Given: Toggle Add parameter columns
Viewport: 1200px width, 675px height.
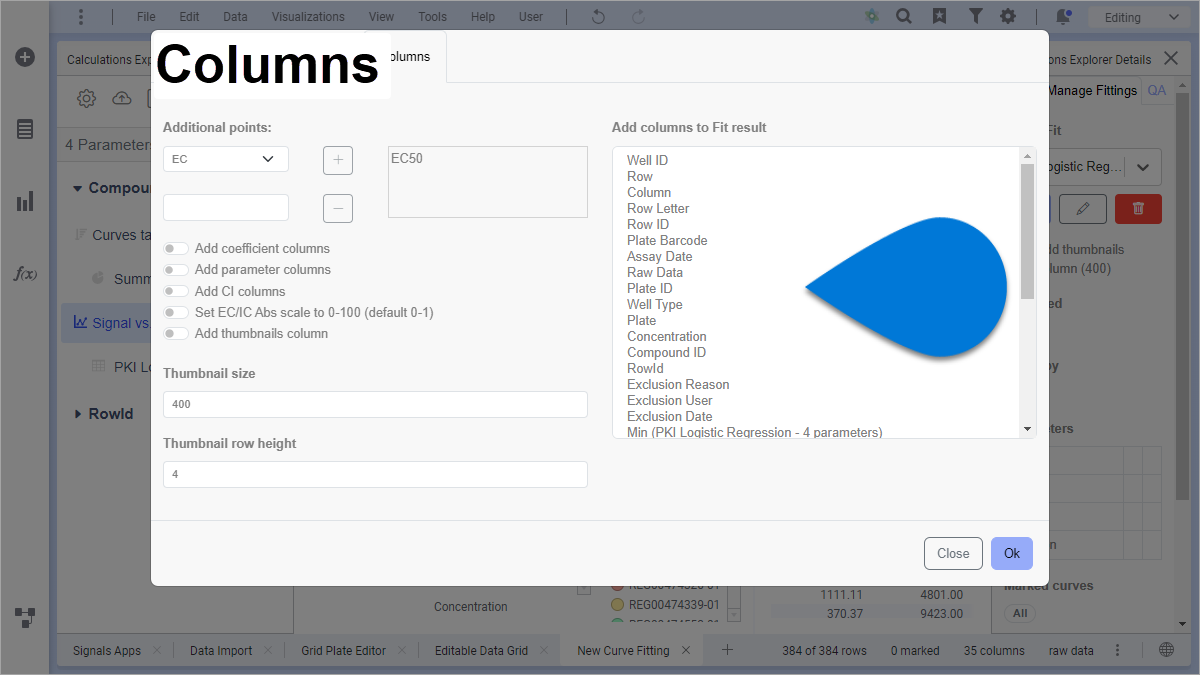Looking at the screenshot, I should pyautogui.click(x=177, y=270).
